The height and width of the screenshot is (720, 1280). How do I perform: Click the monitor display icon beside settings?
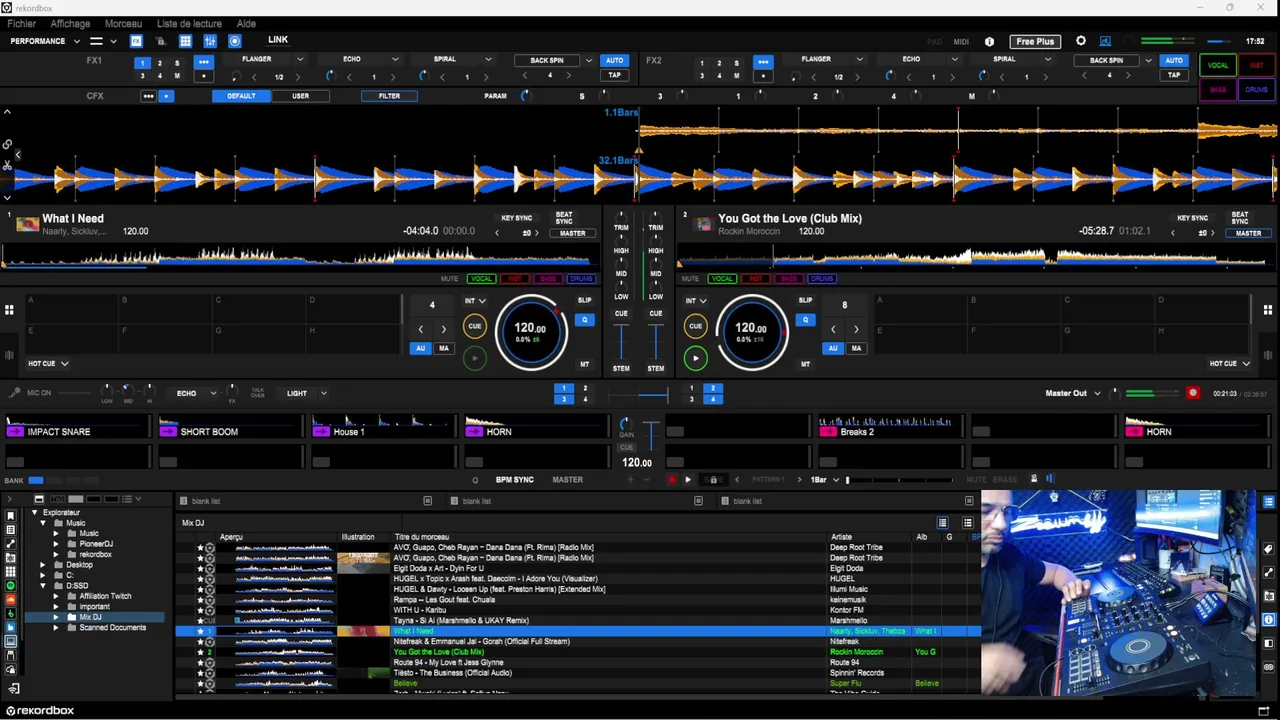click(x=1105, y=41)
